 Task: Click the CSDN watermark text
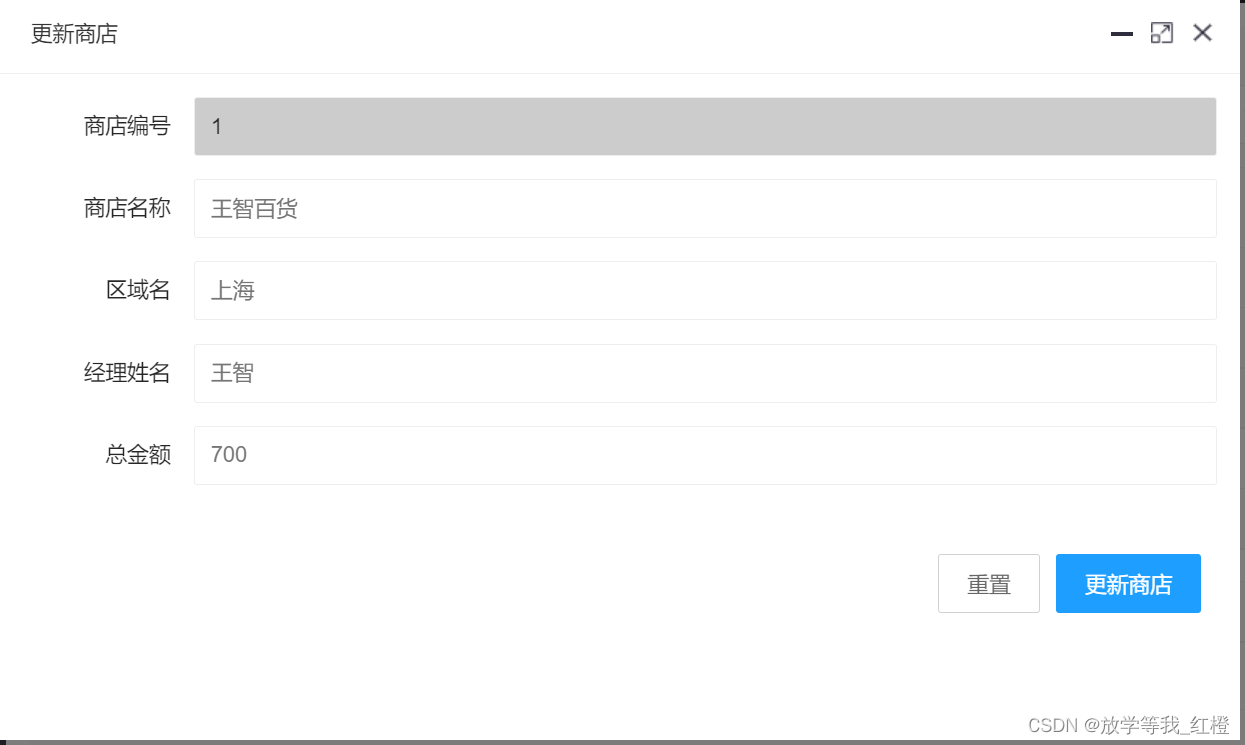click(x=1128, y=725)
